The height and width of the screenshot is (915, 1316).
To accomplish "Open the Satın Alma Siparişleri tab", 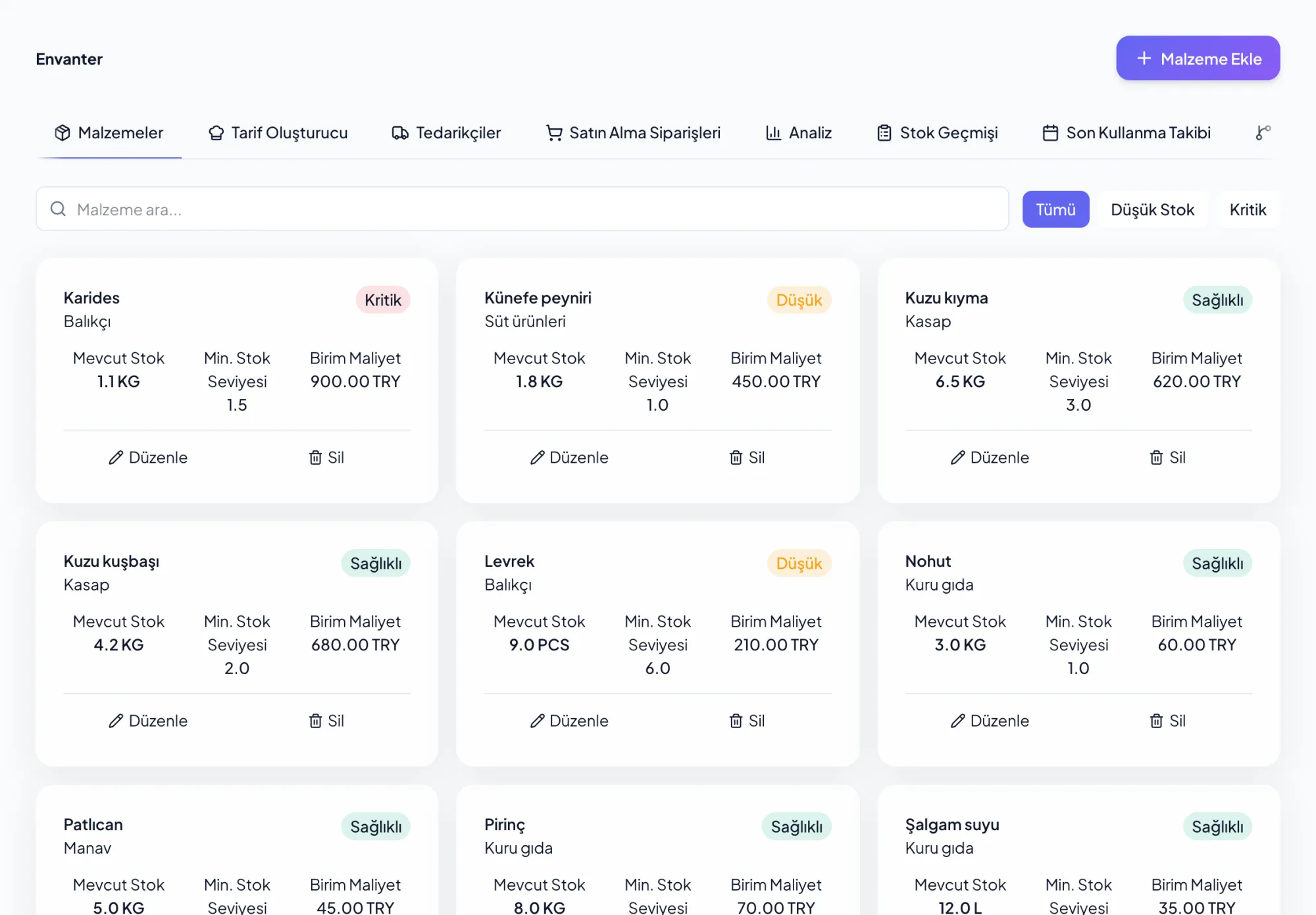I will (633, 133).
